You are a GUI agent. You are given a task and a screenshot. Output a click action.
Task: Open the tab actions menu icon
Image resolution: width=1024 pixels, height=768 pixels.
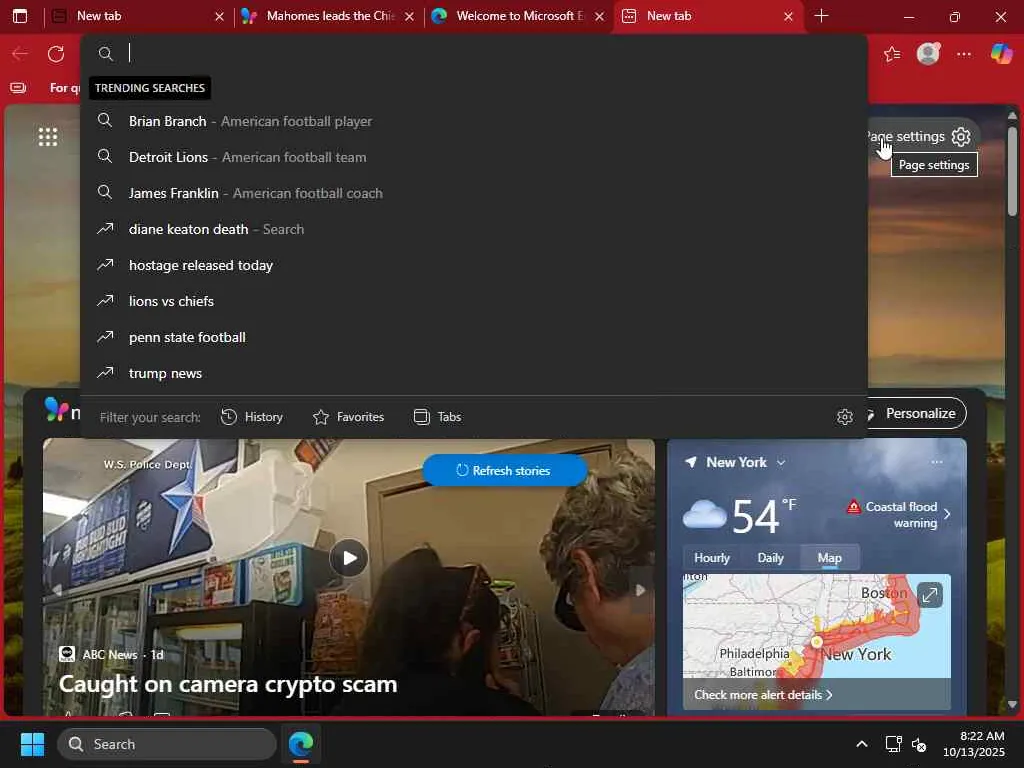20,16
